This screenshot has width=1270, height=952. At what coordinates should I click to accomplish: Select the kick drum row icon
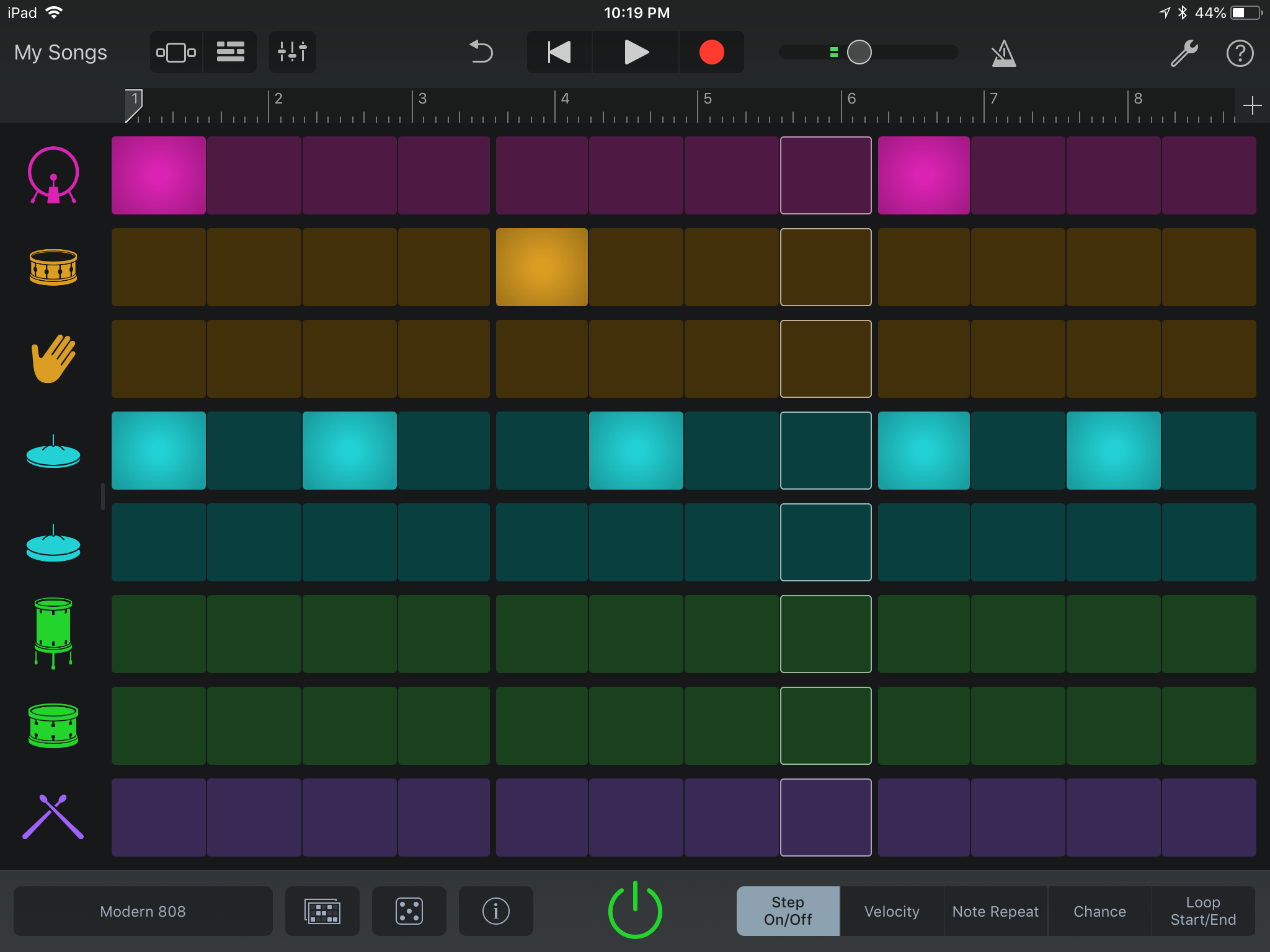[x=53, y=175]
